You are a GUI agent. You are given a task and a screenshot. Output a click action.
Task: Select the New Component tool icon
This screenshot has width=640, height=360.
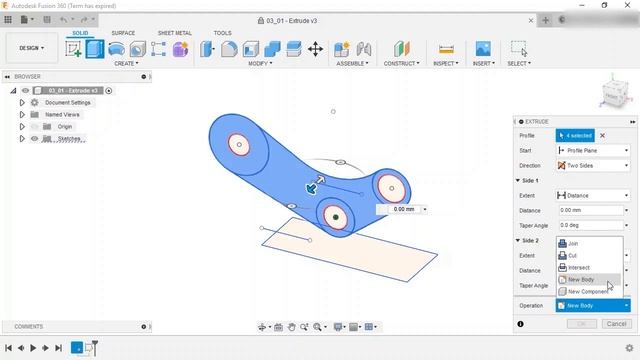[x=342, y=49]
